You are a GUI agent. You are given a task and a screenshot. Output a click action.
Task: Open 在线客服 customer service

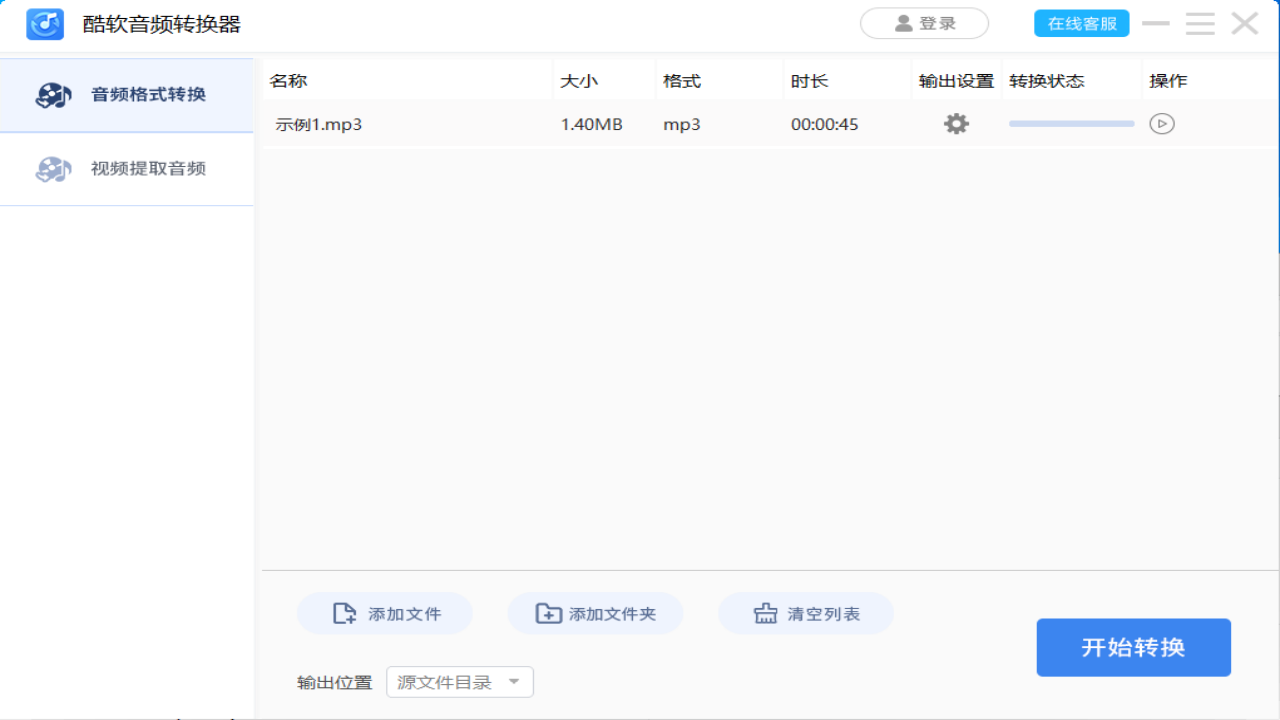(1082, 22)
